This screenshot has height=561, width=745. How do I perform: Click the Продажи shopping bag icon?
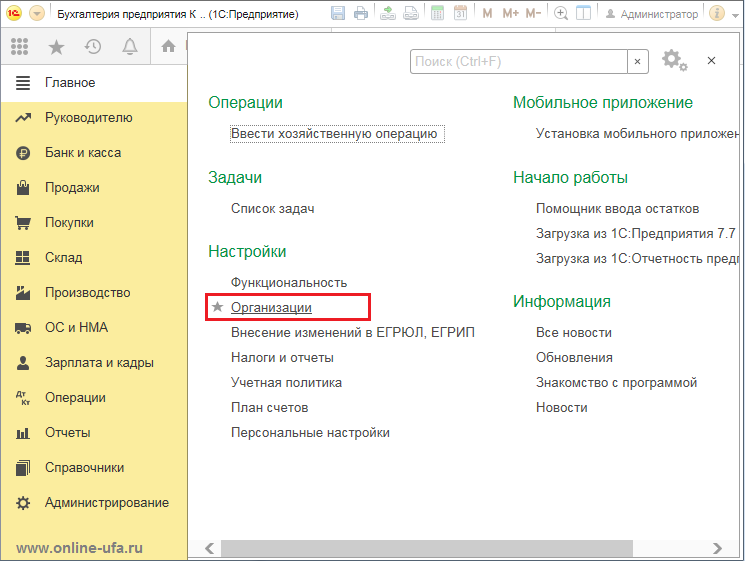pos(23,188)
